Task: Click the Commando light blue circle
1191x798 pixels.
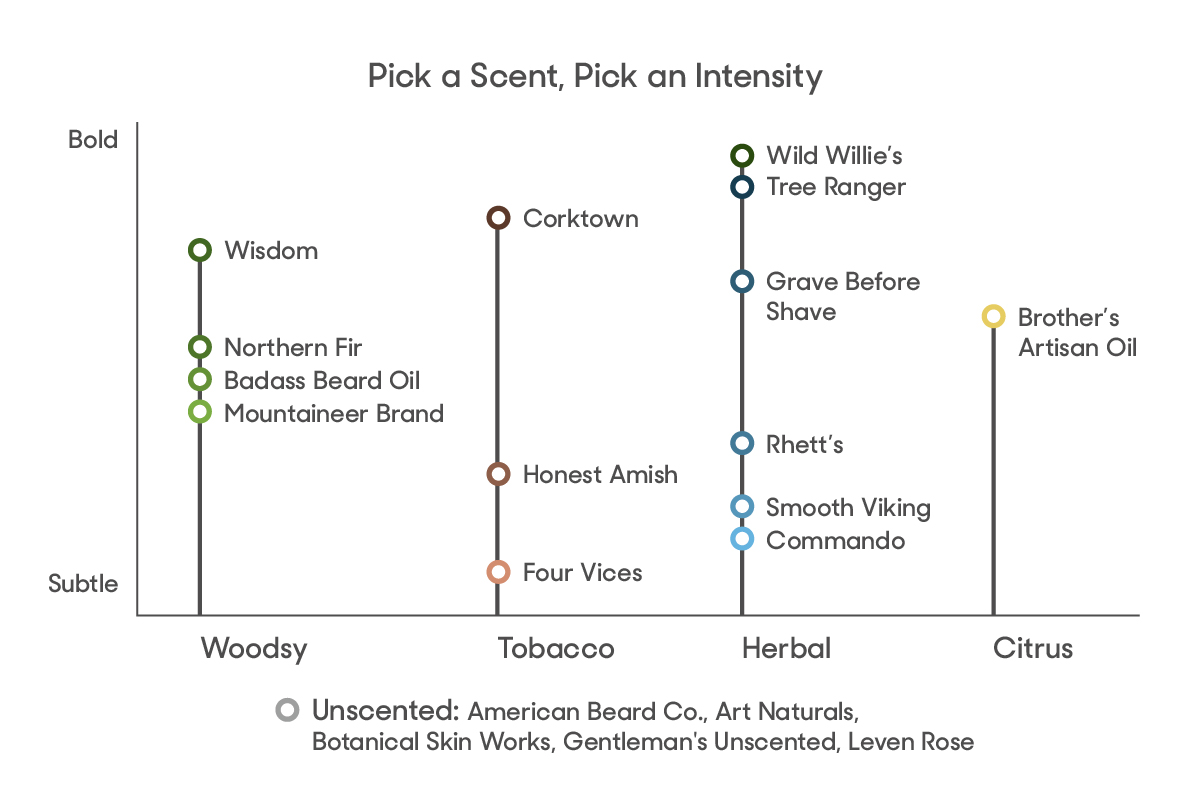Action: point(742,539)
